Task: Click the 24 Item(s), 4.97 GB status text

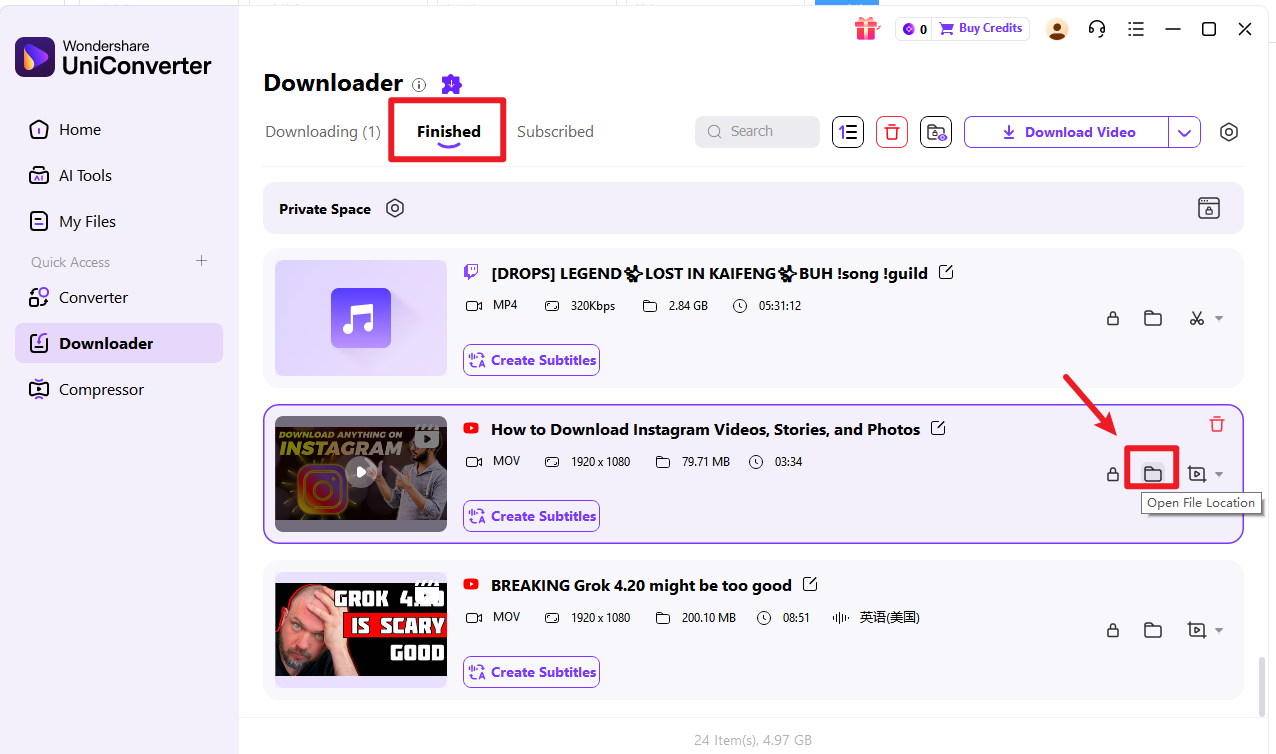Action: (753, 740)
